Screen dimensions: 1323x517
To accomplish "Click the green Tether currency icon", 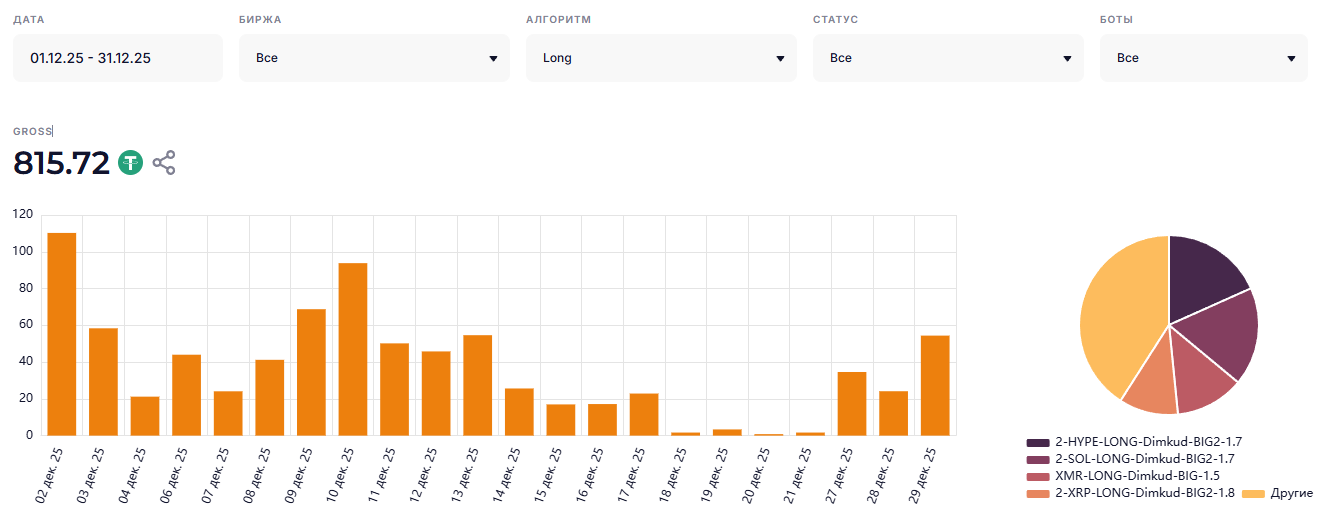I will point(131,163).
